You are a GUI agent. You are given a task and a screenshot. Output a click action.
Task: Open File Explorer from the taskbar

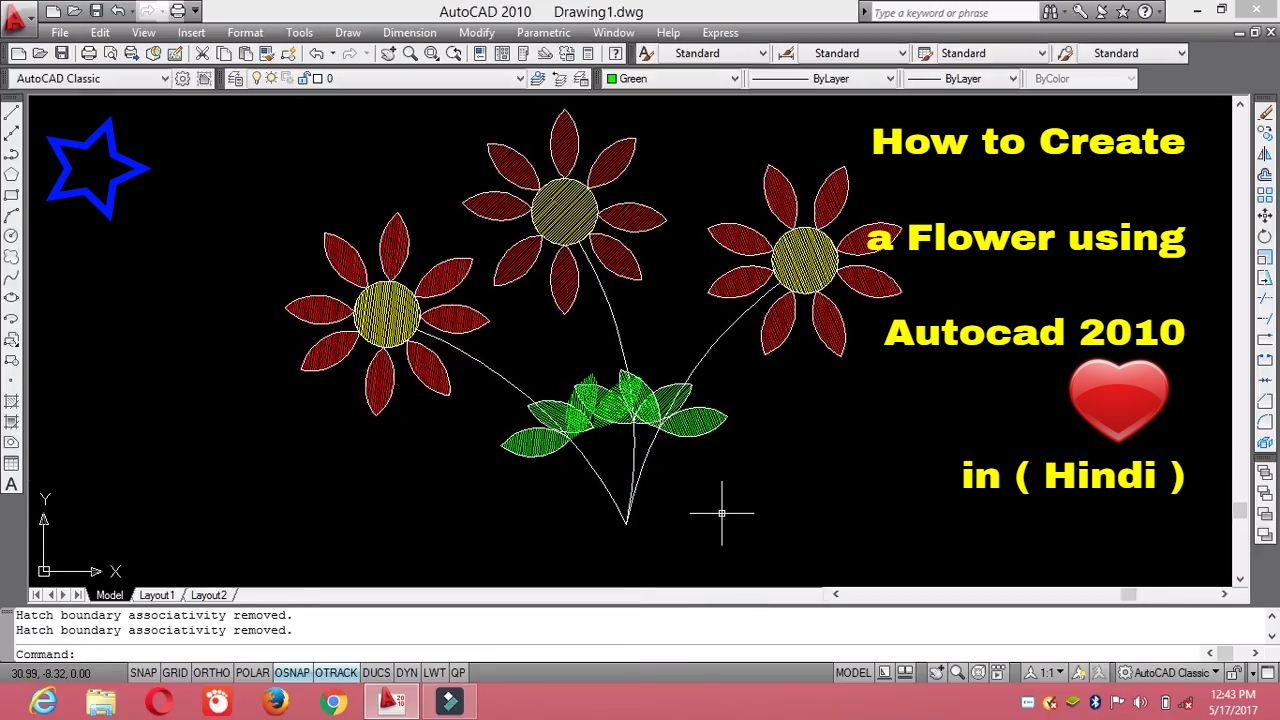click(x=101, y=702)
